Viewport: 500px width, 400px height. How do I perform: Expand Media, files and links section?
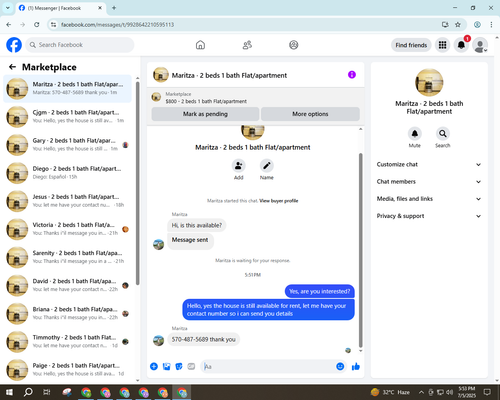tap(429, 199)
